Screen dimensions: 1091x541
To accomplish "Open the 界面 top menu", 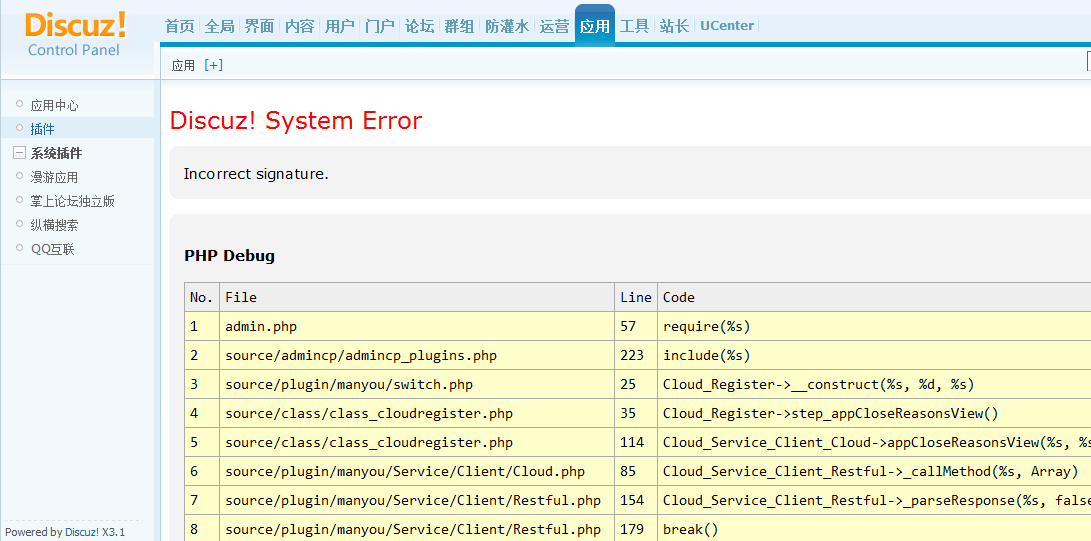I will click(x=260, y=26).
